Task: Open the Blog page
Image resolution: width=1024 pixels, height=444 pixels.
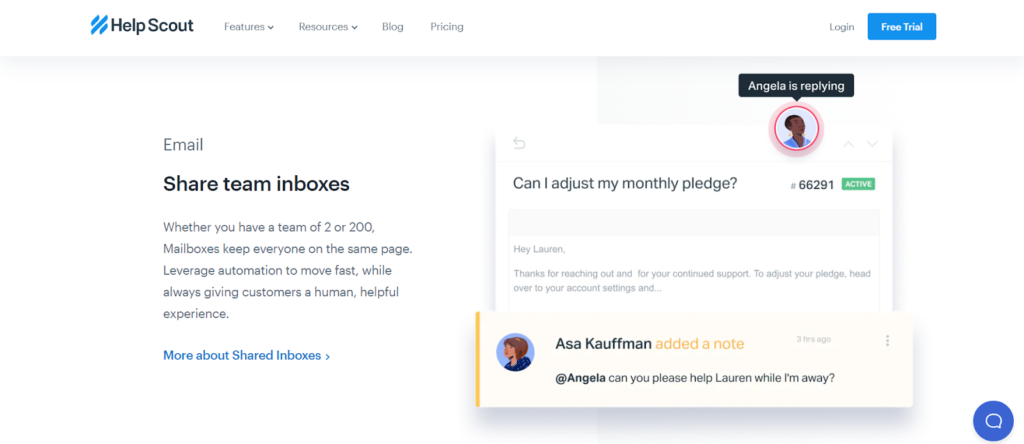Action: (393, 27)
